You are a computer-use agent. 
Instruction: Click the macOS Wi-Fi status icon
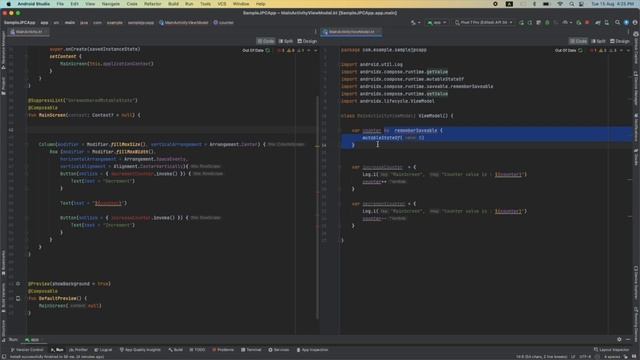pyautogui.click(x=560, y=4)
